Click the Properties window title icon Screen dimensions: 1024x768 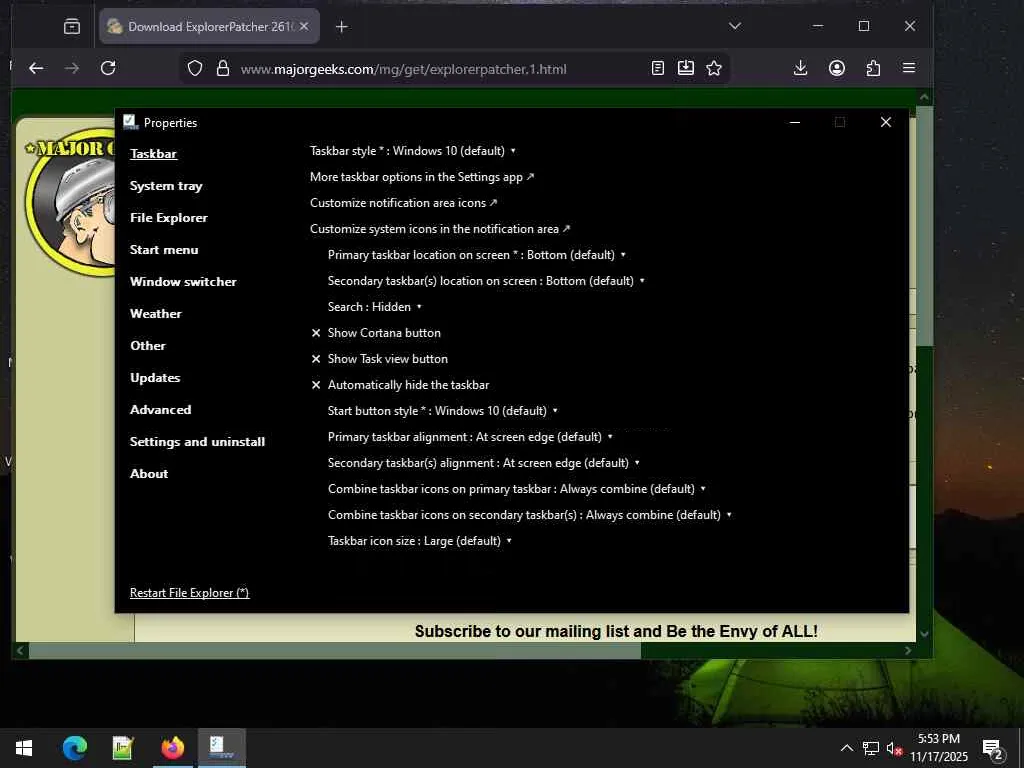[x=130, y=122]
